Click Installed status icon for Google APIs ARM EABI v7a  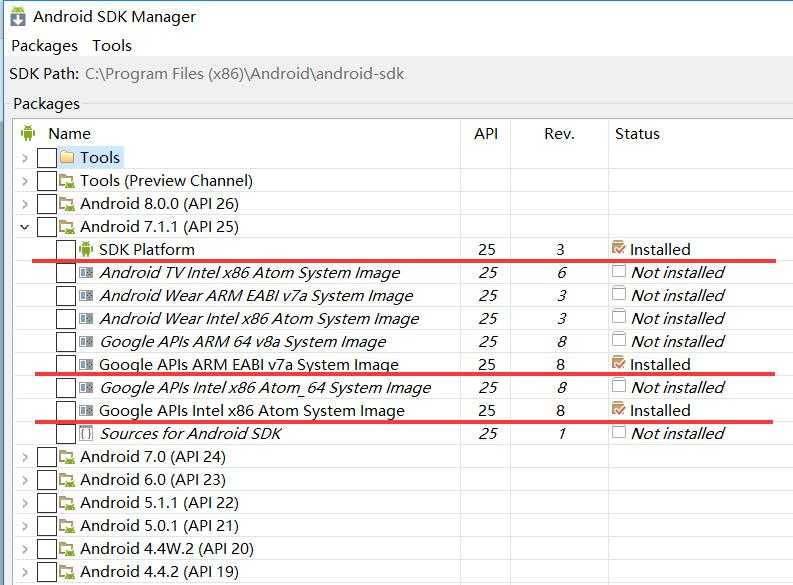[619, 363]
